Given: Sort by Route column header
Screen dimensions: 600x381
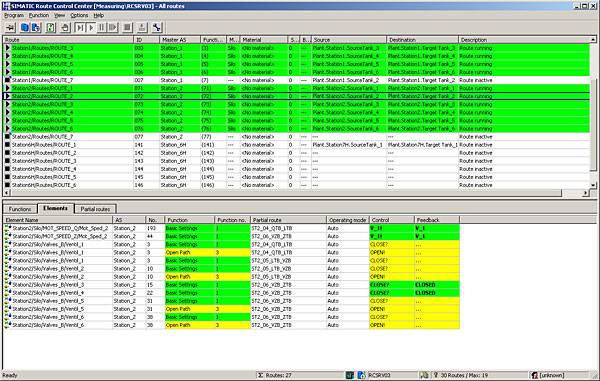Looking at the screenshot, I should tap(68, 40).
